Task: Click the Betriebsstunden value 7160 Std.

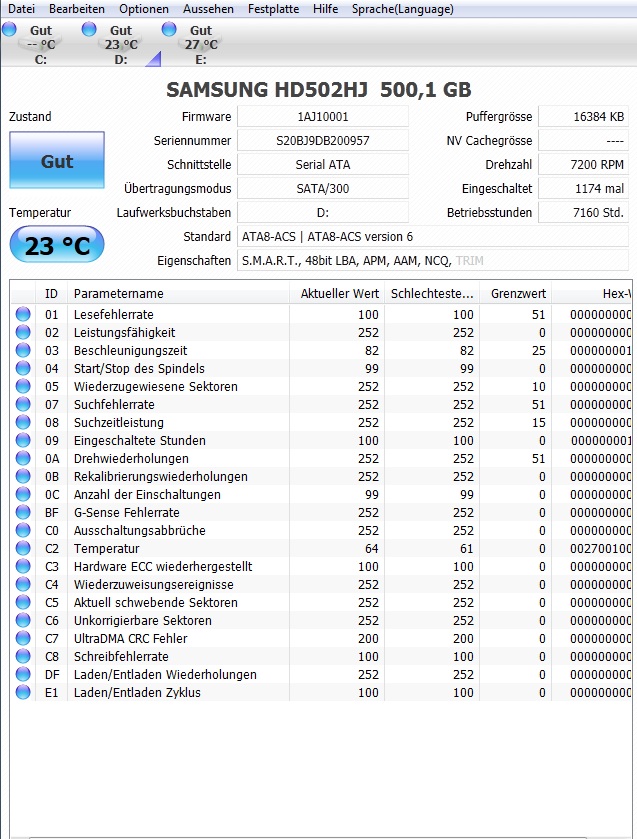Action: pos(583,212)
